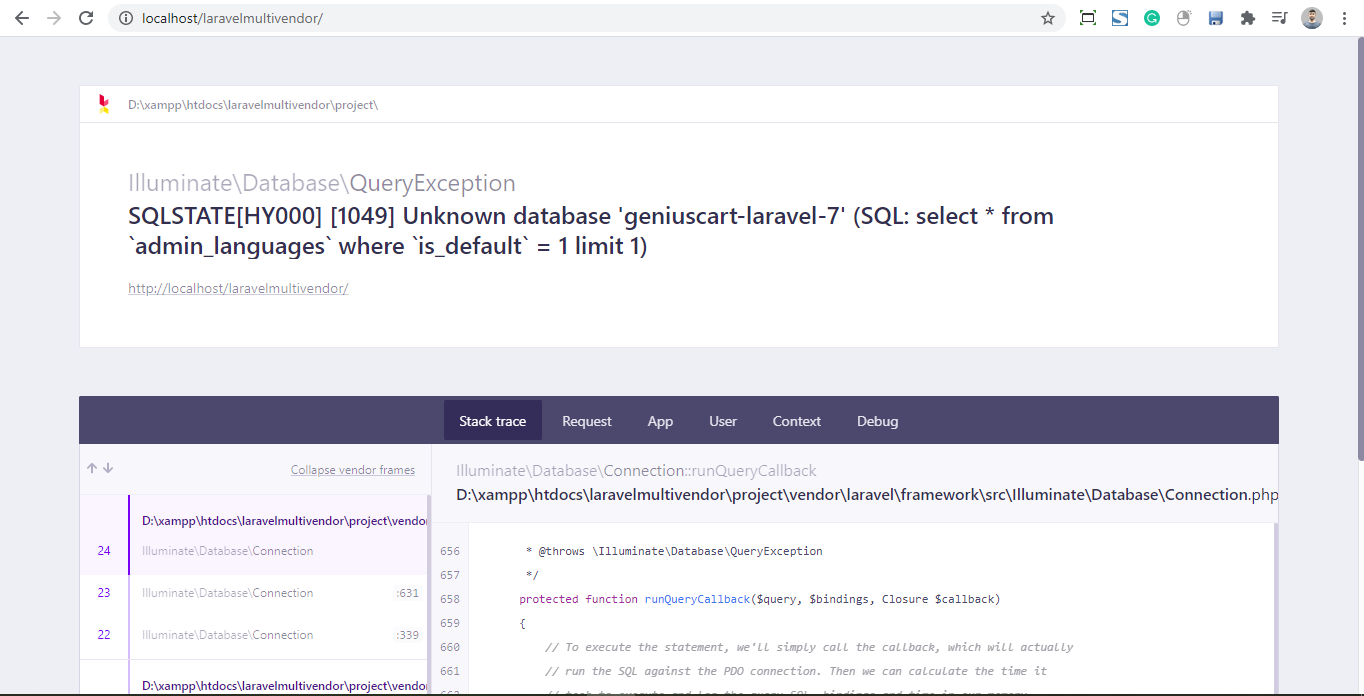Click the @throws QueryException comment line
This screenshot has width=1364, height=696.
point(674,551)
